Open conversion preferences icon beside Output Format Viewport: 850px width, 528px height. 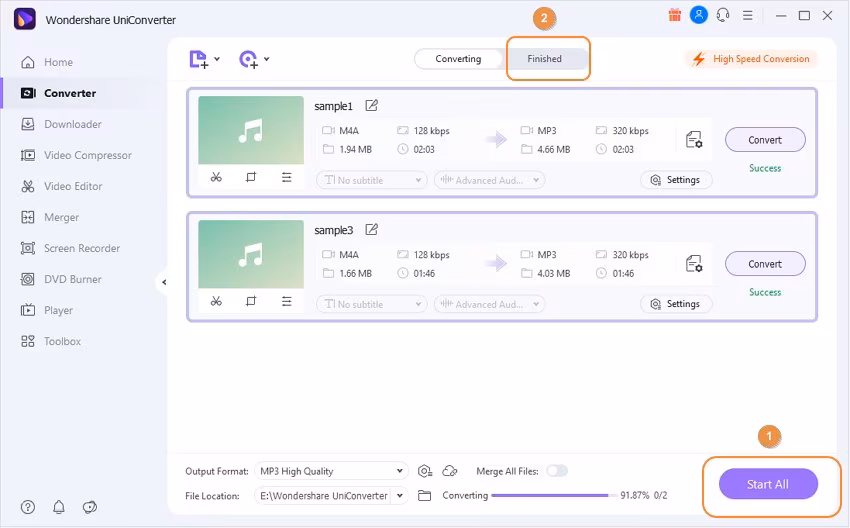pos(425,471)
